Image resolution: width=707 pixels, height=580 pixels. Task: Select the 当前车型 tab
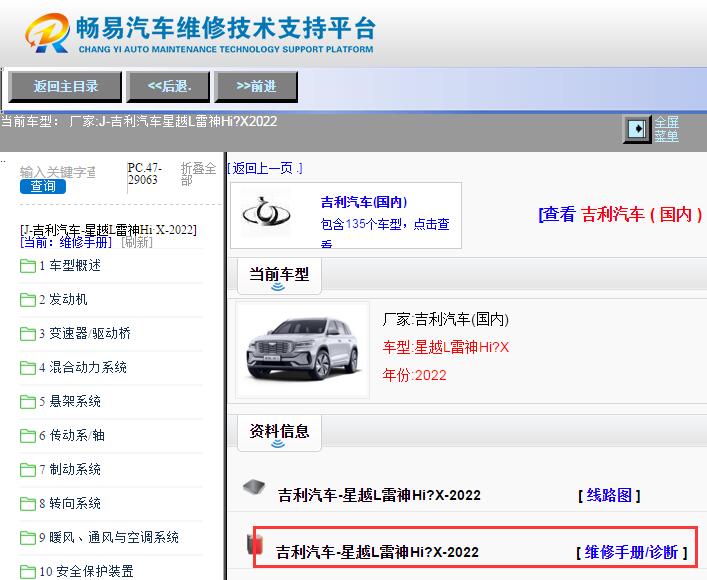[x=279, y=276]
